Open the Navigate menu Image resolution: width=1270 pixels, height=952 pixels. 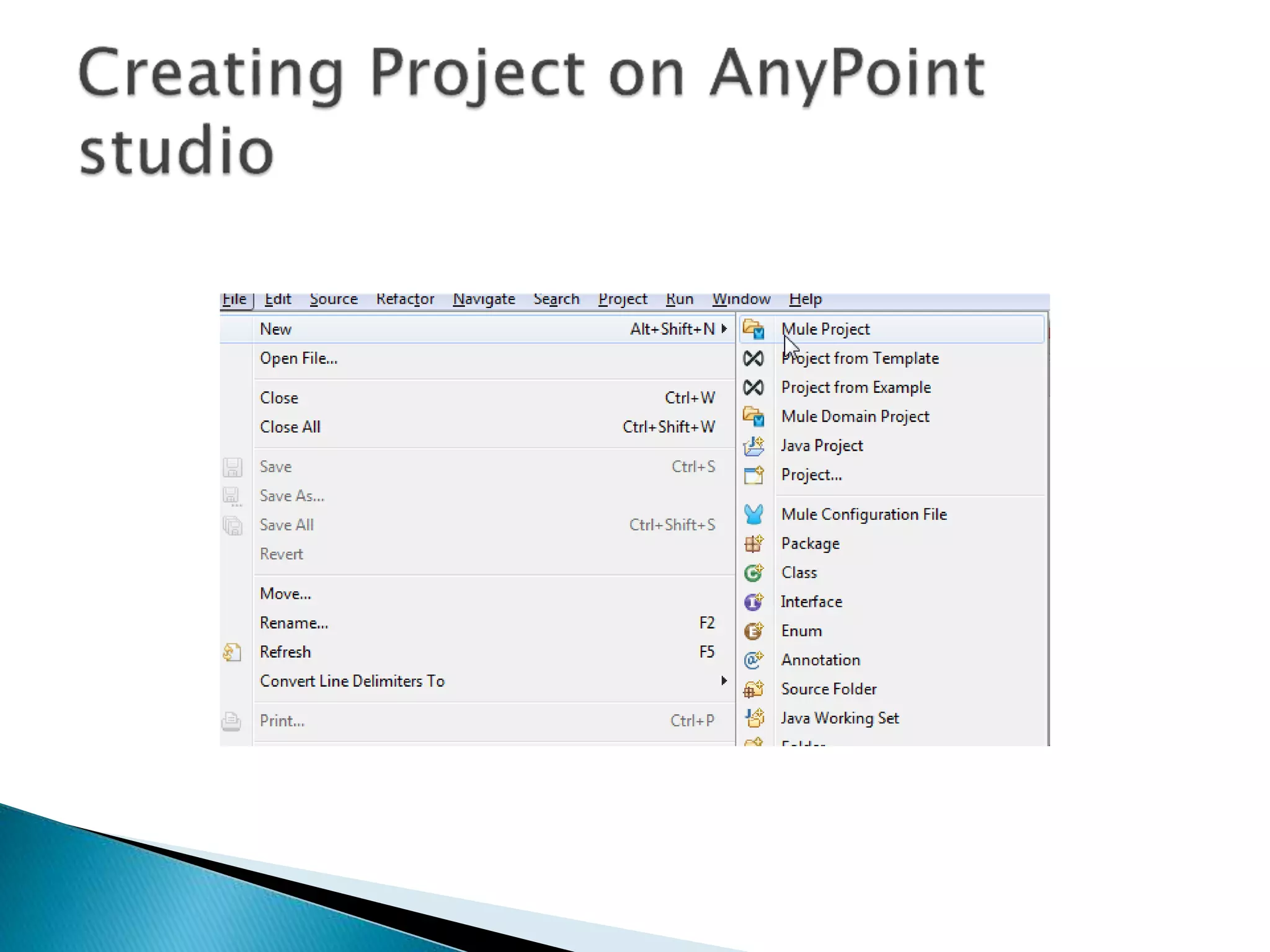pos(484,299)
